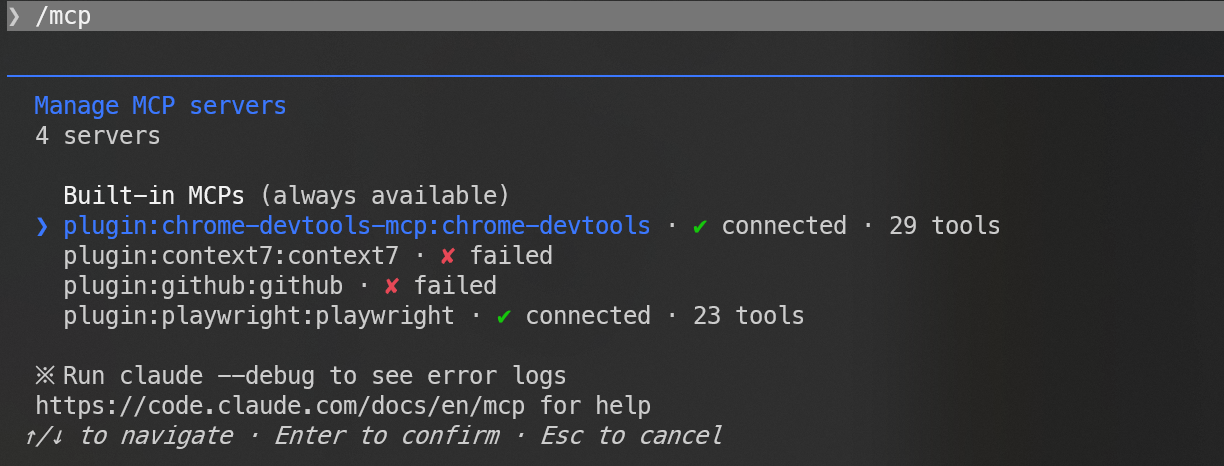Click the Enter to confirm hint
1224x466 pixels.
coord(387,436)
